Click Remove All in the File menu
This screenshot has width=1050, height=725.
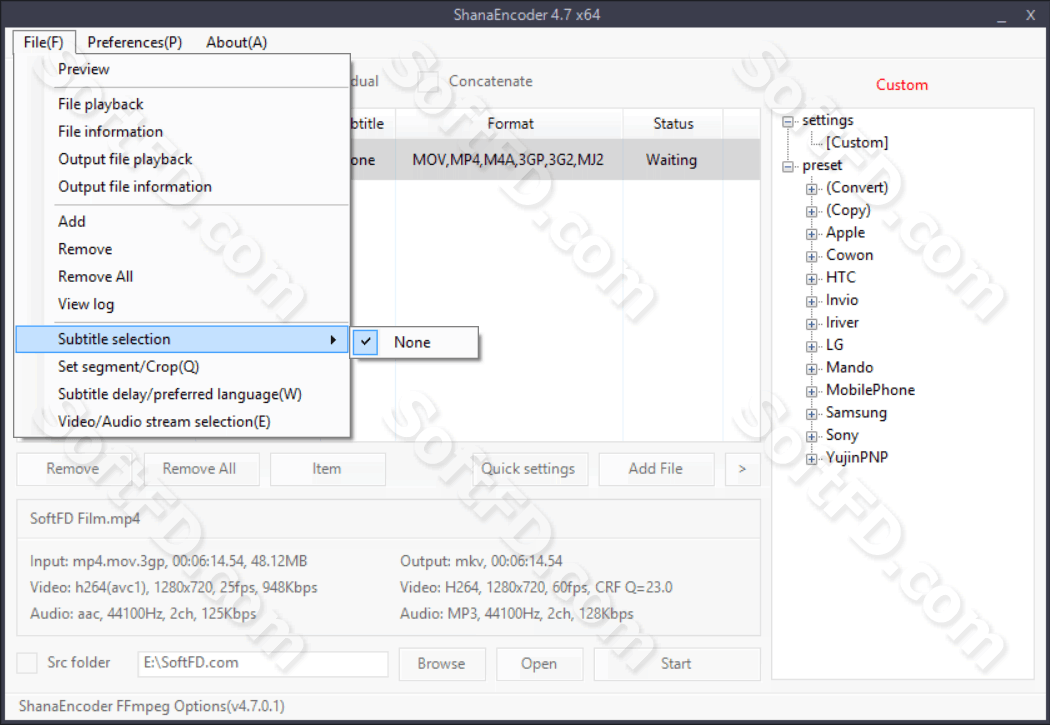tap(182, 276)
